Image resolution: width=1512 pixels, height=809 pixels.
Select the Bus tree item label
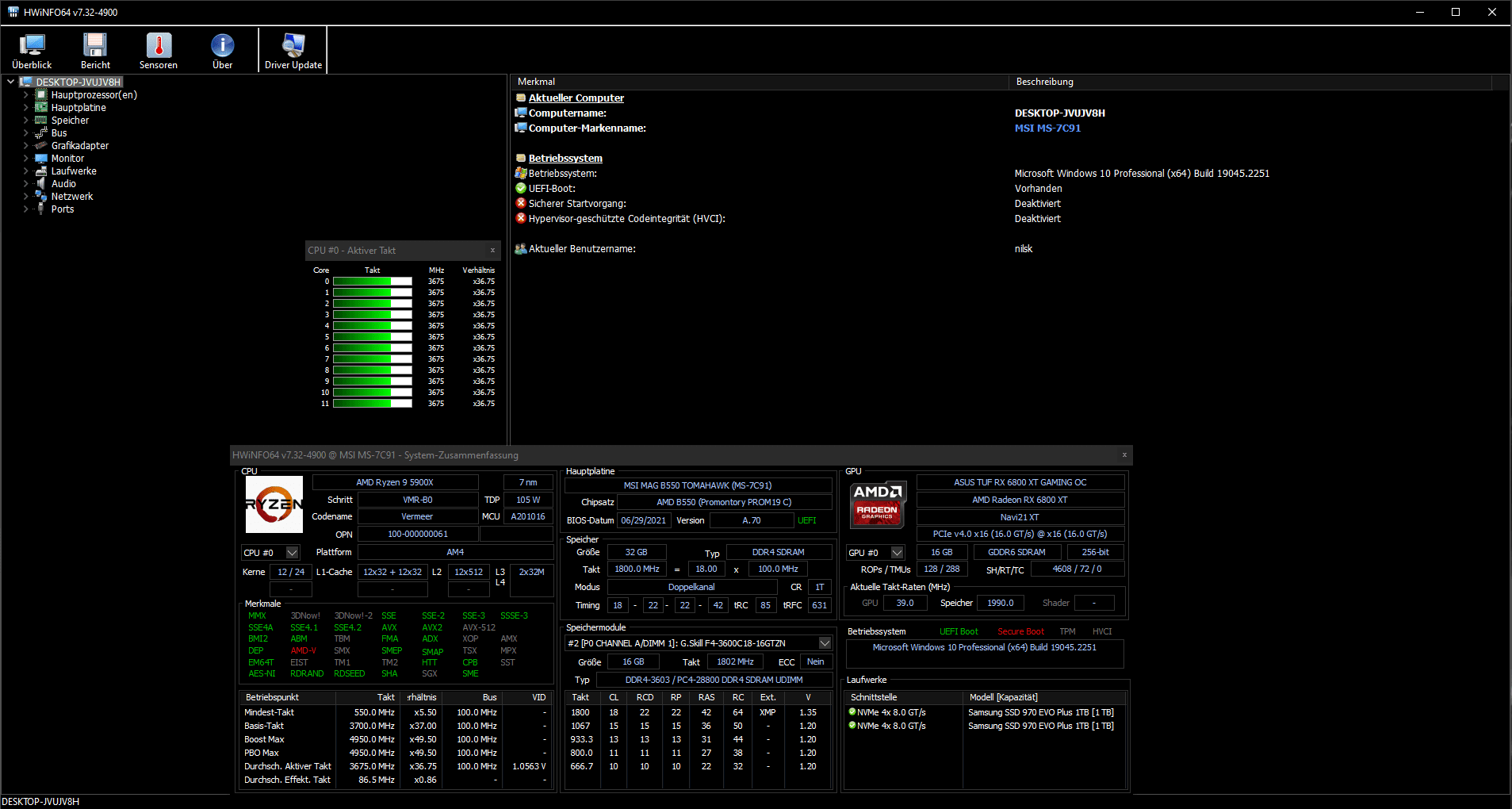[x=59, y=133]
